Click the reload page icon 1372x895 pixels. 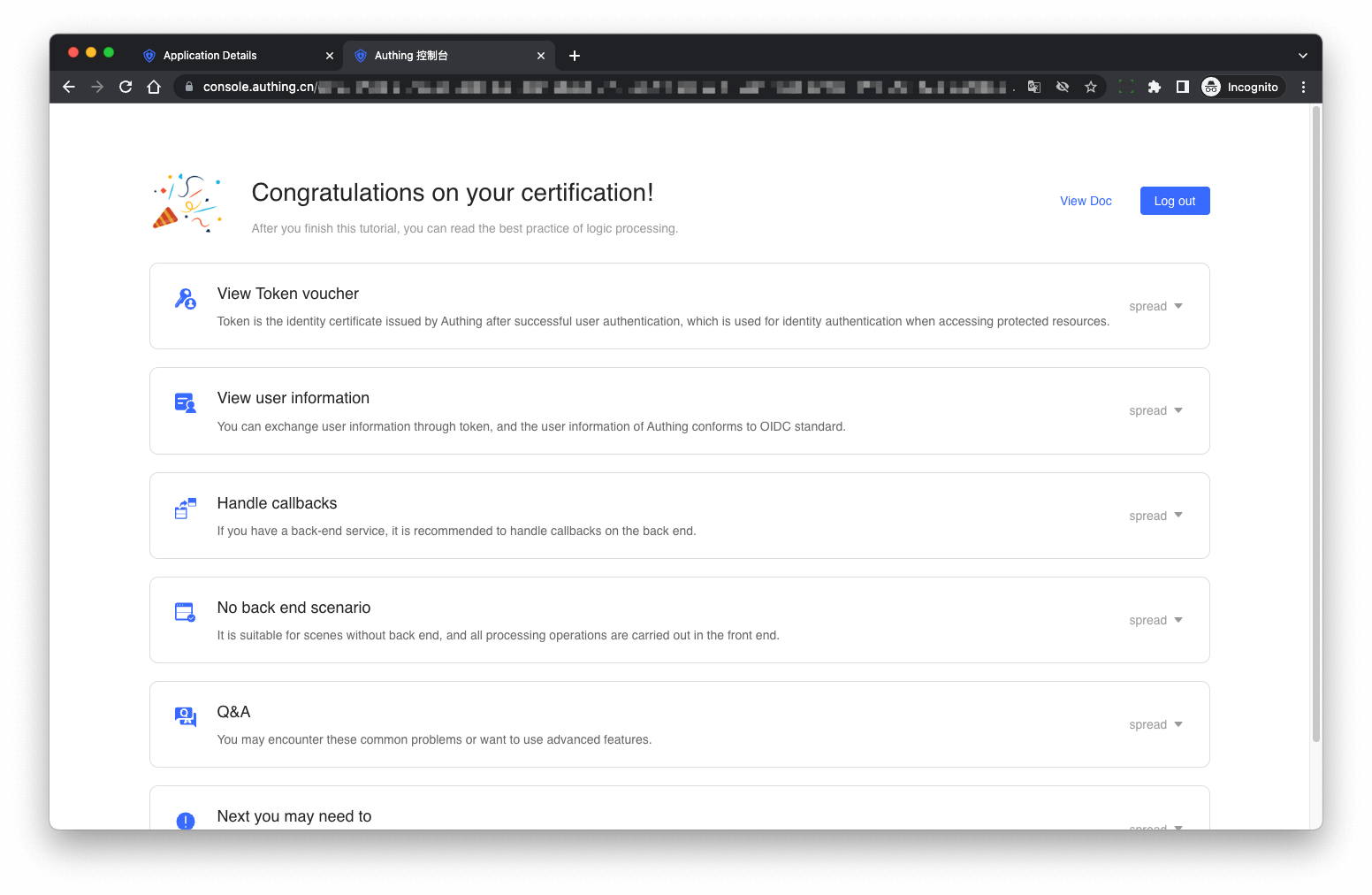[126, 87]
